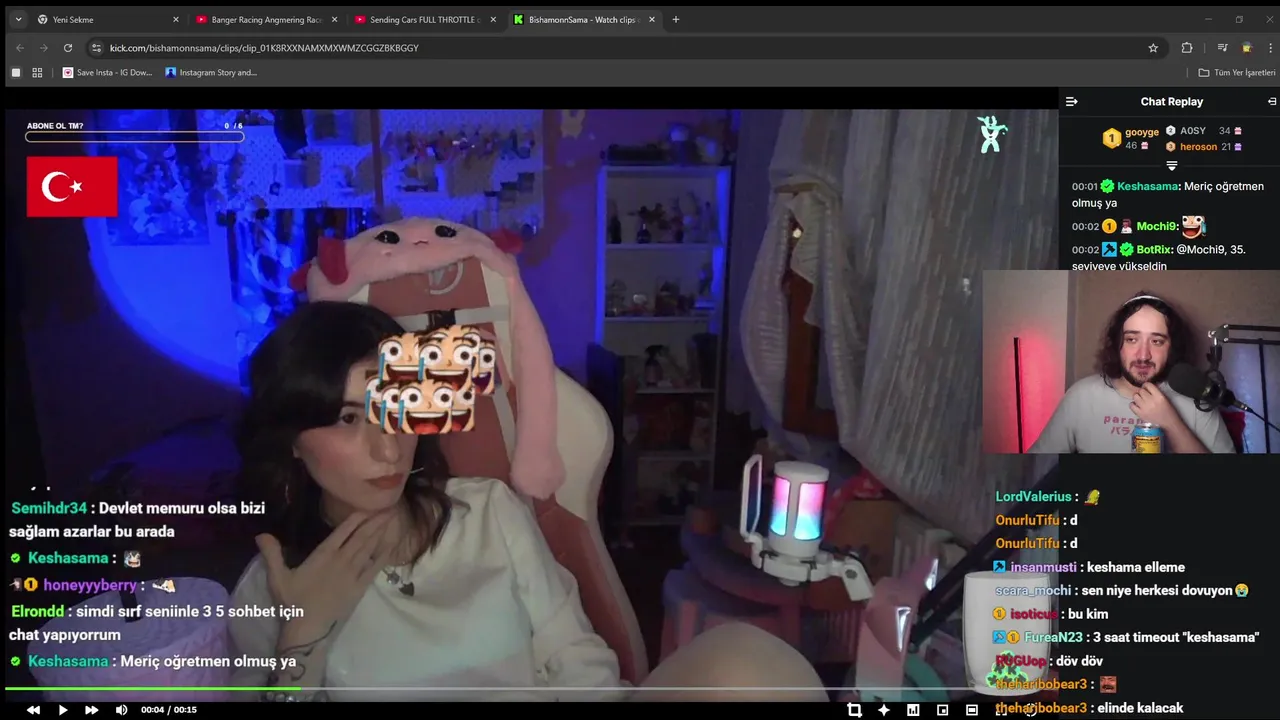Close the Yeni Sekme tab
This screenshot has width=1280, height=720.
(x=176, y=19)
